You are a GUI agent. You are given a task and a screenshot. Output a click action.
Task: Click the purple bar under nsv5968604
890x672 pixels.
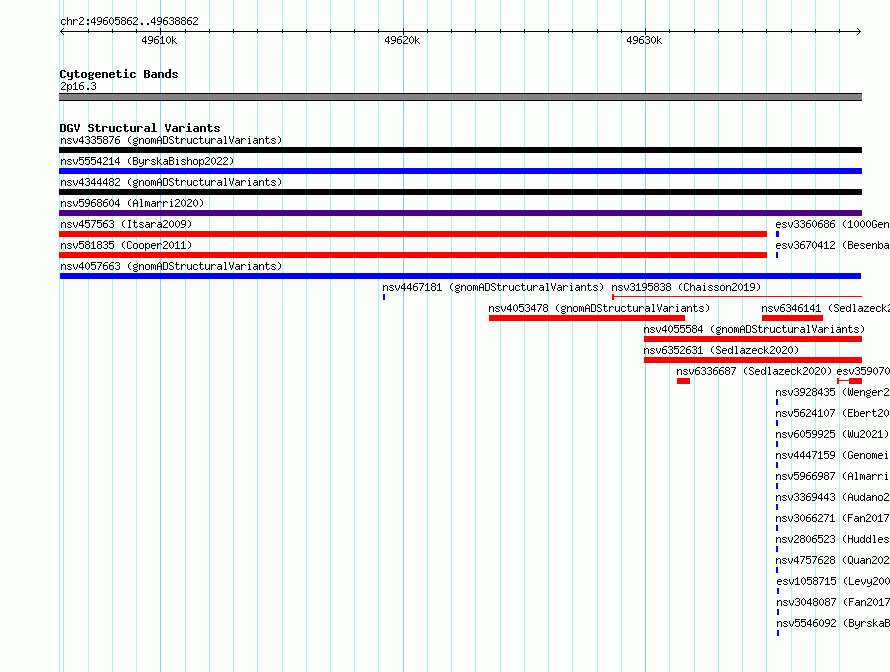(460, 213)
